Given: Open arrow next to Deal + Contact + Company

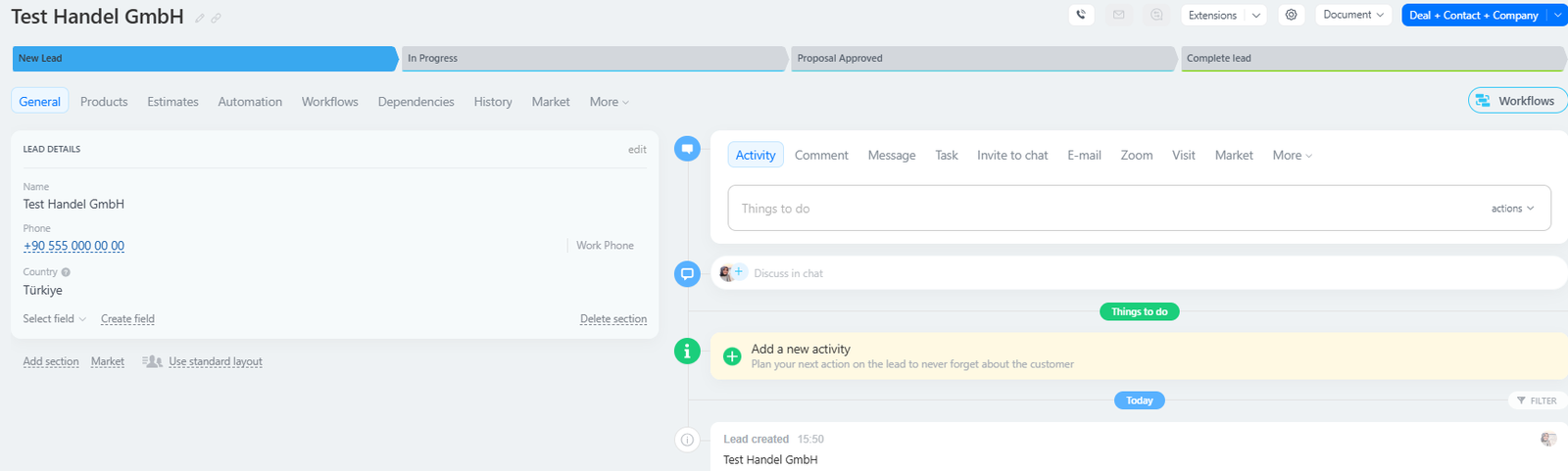Looking at the screenshot, I should [1557, 15].
